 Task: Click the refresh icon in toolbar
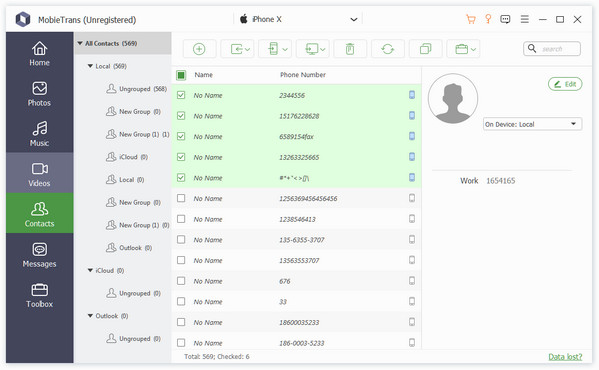[387, 49]
